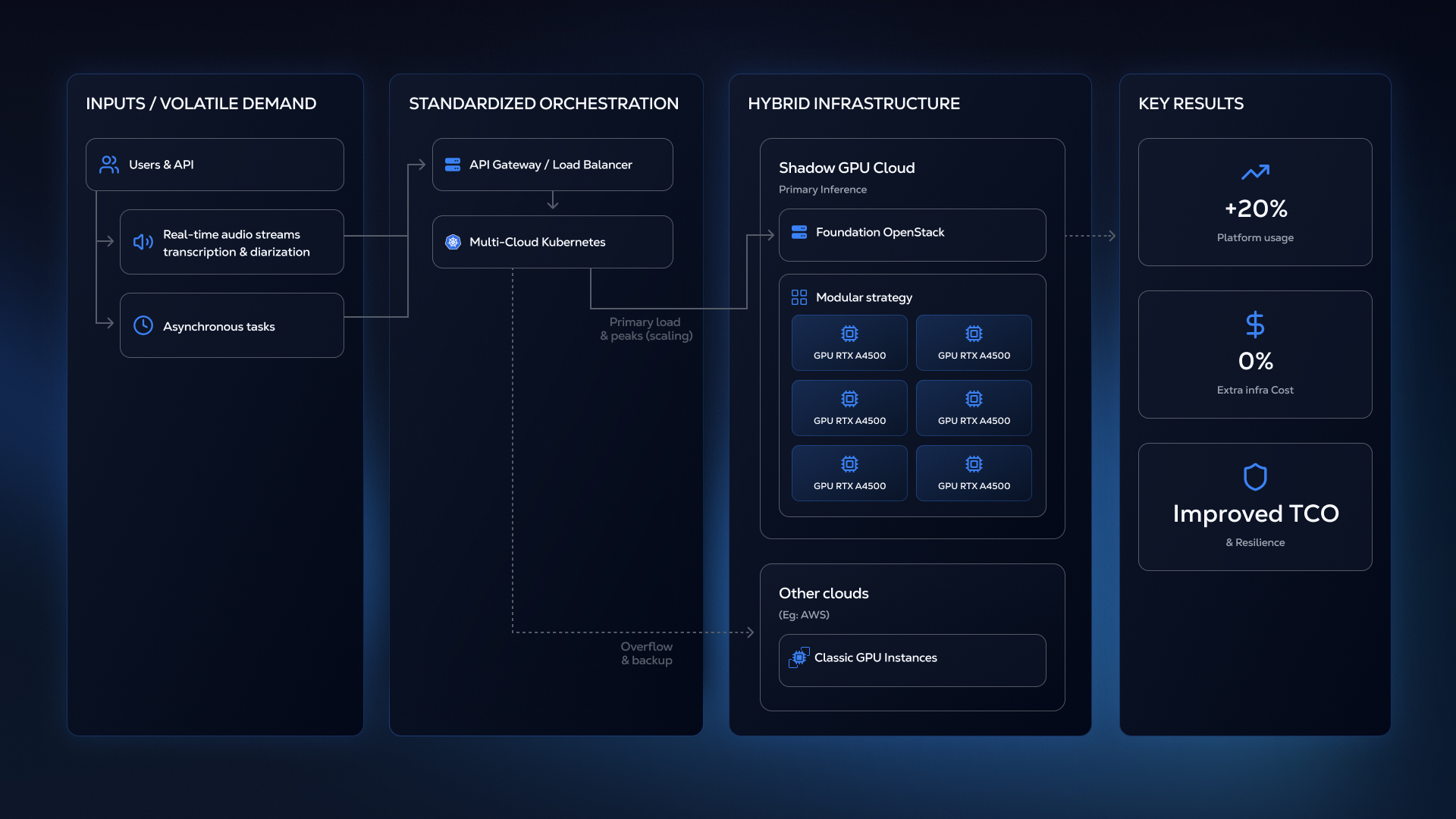Click the shield icon above Improved TCO

[x=1255, y=477]
